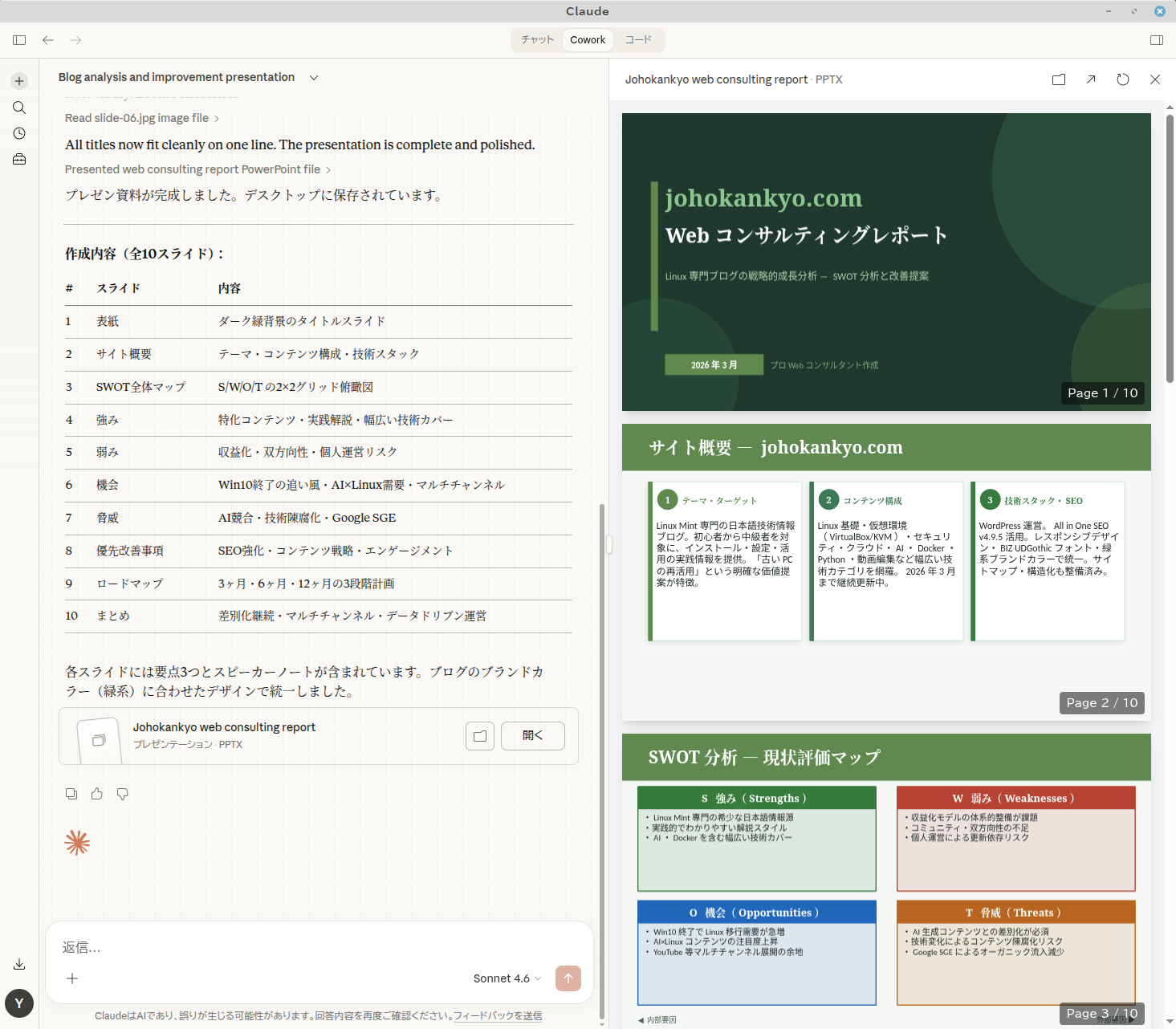Click the toolbox icon in sidebar
Image resolution: width=1176 pixels, height=1029 pixels.
click(x=19, y=160)
